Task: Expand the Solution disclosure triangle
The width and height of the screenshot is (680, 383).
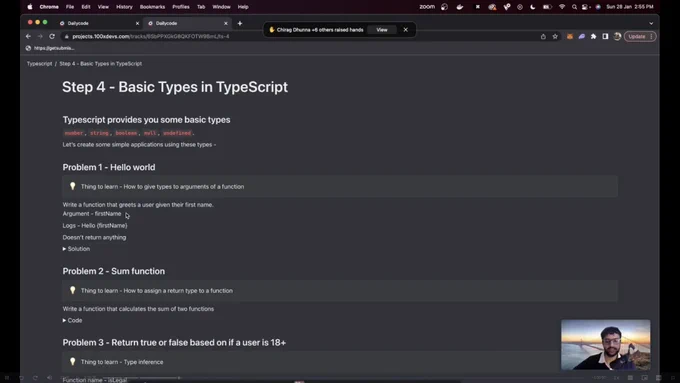Action: [64, 249]
